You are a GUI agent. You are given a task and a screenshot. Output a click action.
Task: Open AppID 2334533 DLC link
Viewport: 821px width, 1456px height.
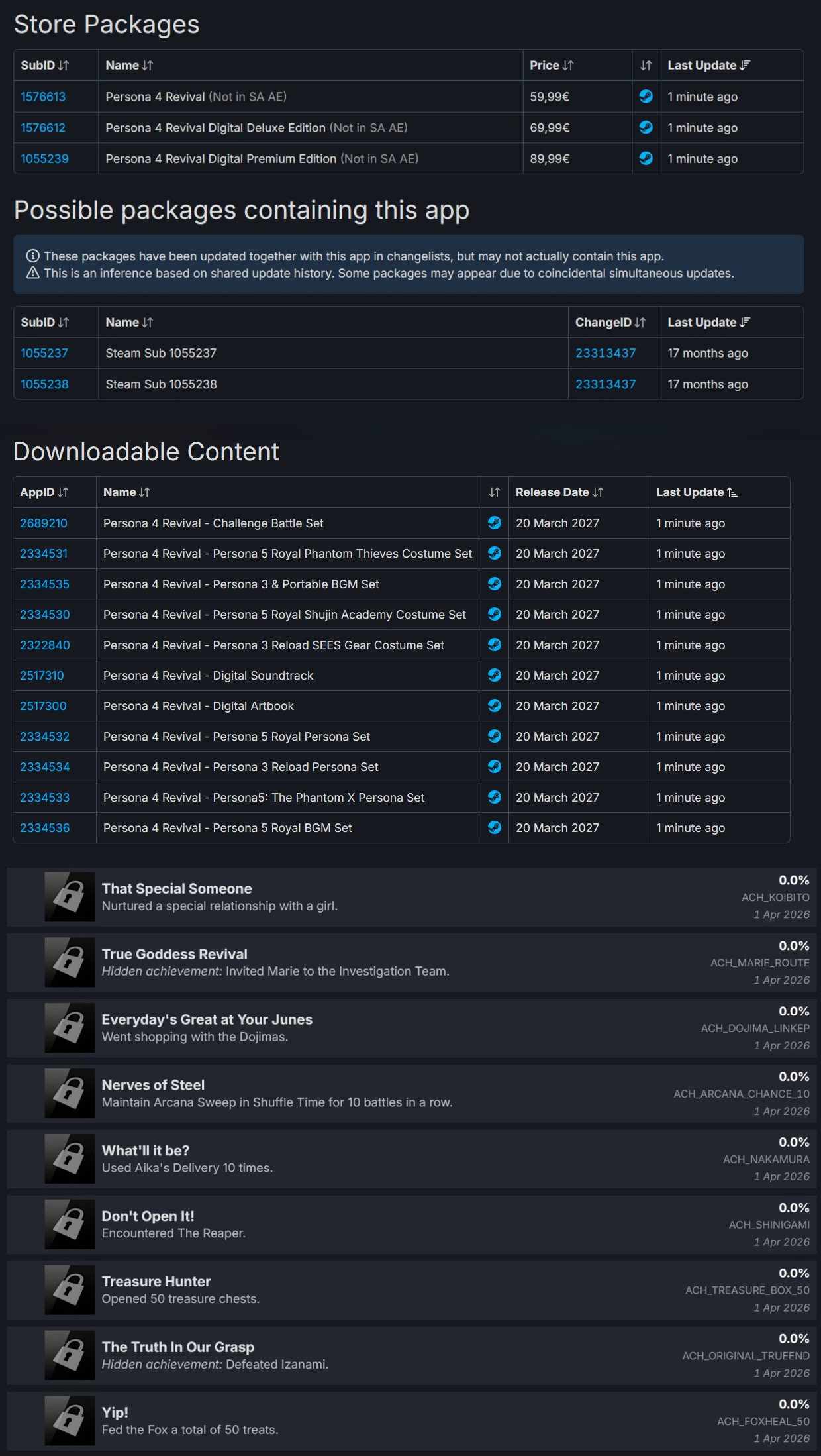(44, 797)
